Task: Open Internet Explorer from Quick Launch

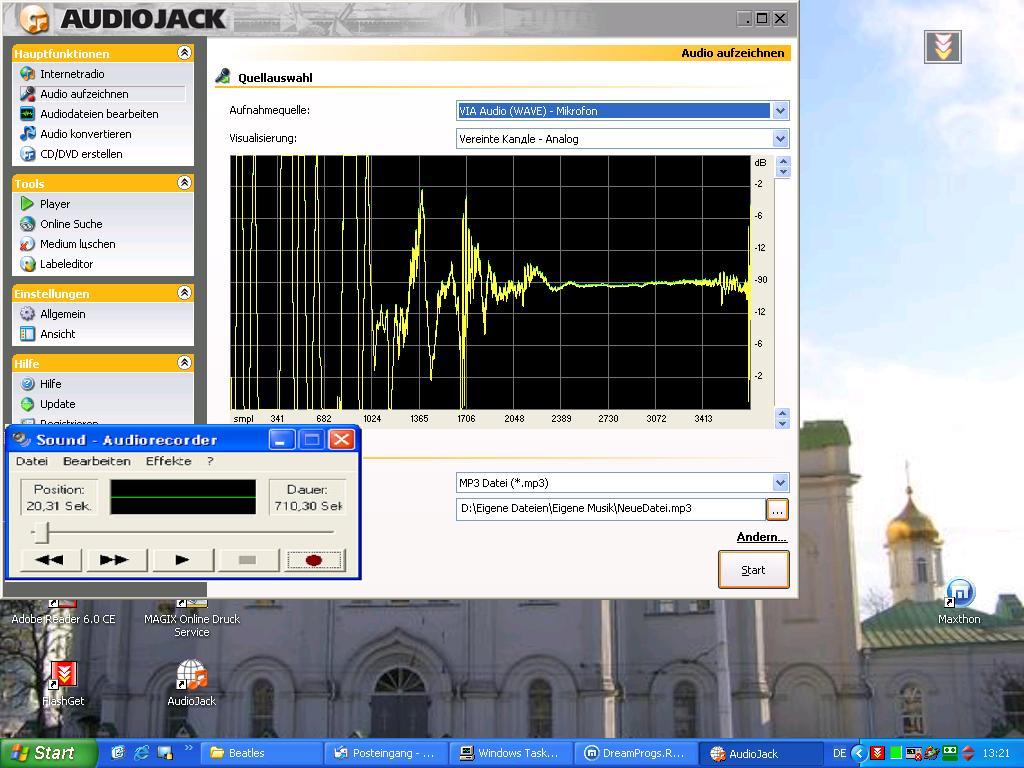Action: (x=141, y=753)
